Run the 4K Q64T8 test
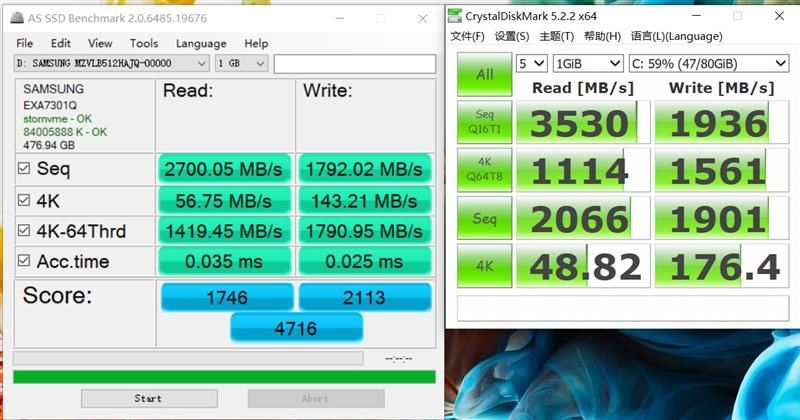Screen dimensions: 800x420 click(484, 170)
